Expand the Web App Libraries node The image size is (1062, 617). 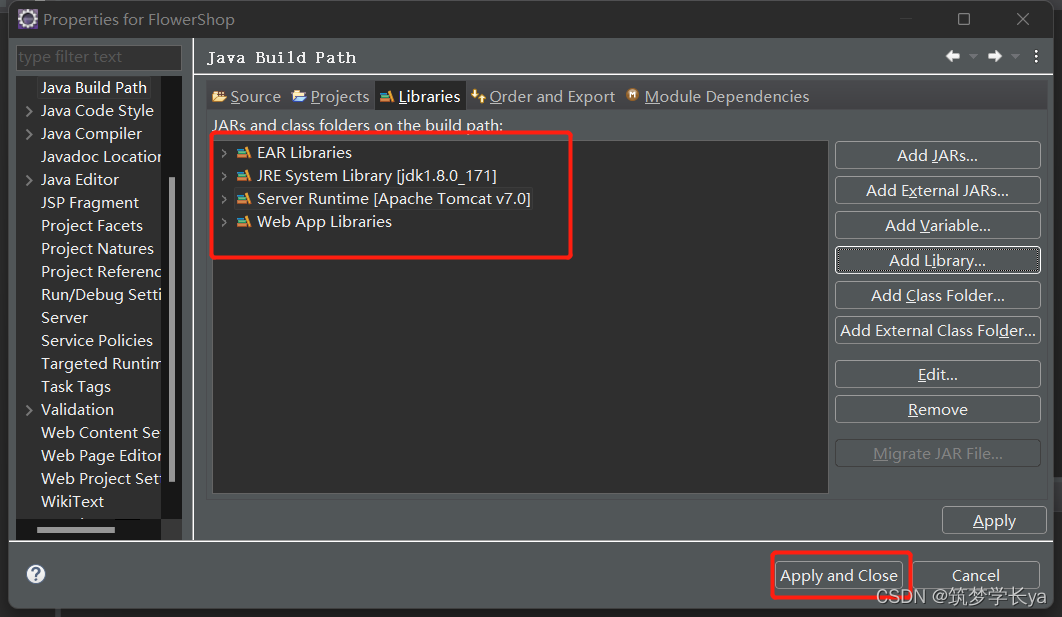click(224, 222)
